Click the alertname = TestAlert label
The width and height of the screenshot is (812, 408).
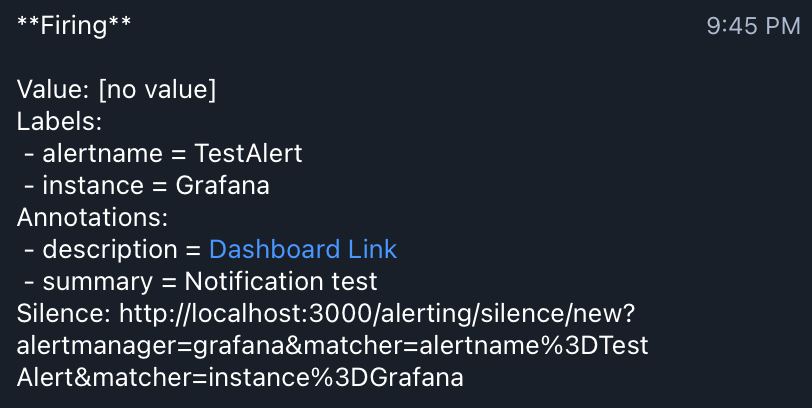click(x=172, y=153)
